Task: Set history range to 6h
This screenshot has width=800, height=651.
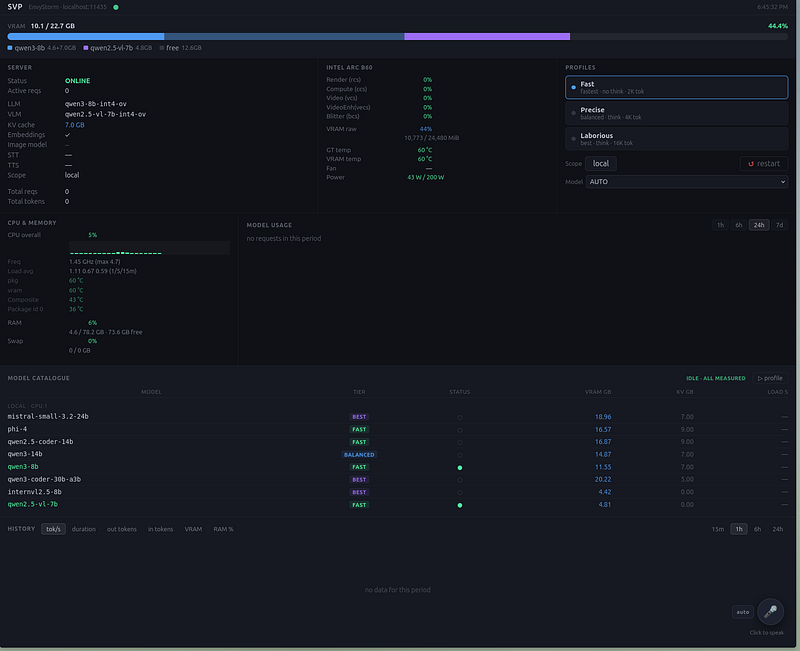Action: click(x=757, y=529)
